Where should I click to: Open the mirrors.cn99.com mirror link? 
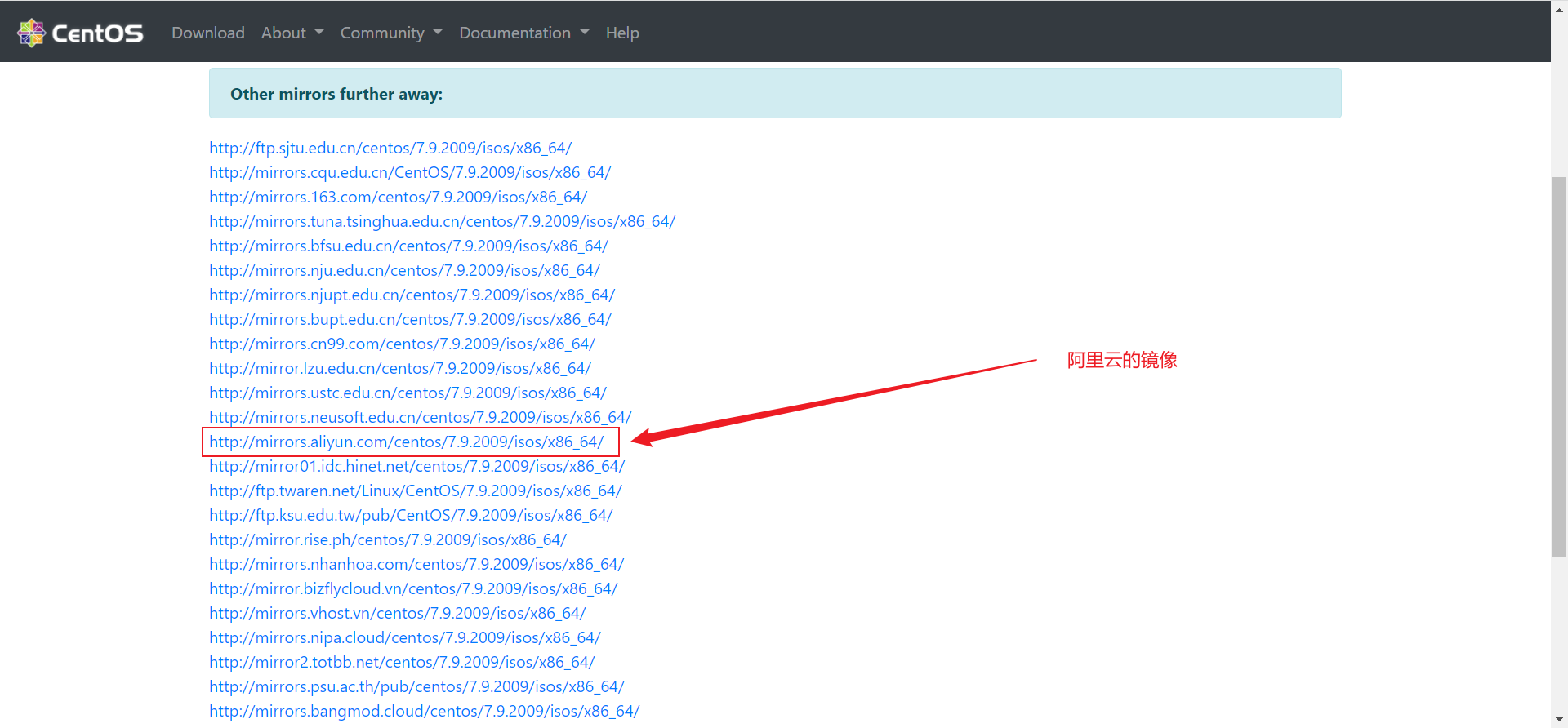402,344
